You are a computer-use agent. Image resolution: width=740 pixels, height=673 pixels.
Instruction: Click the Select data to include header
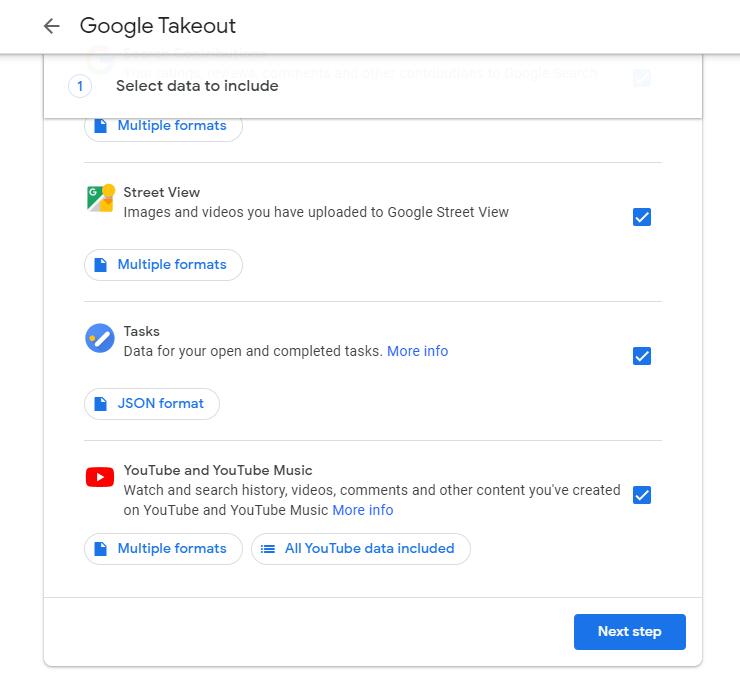(197, 86)
